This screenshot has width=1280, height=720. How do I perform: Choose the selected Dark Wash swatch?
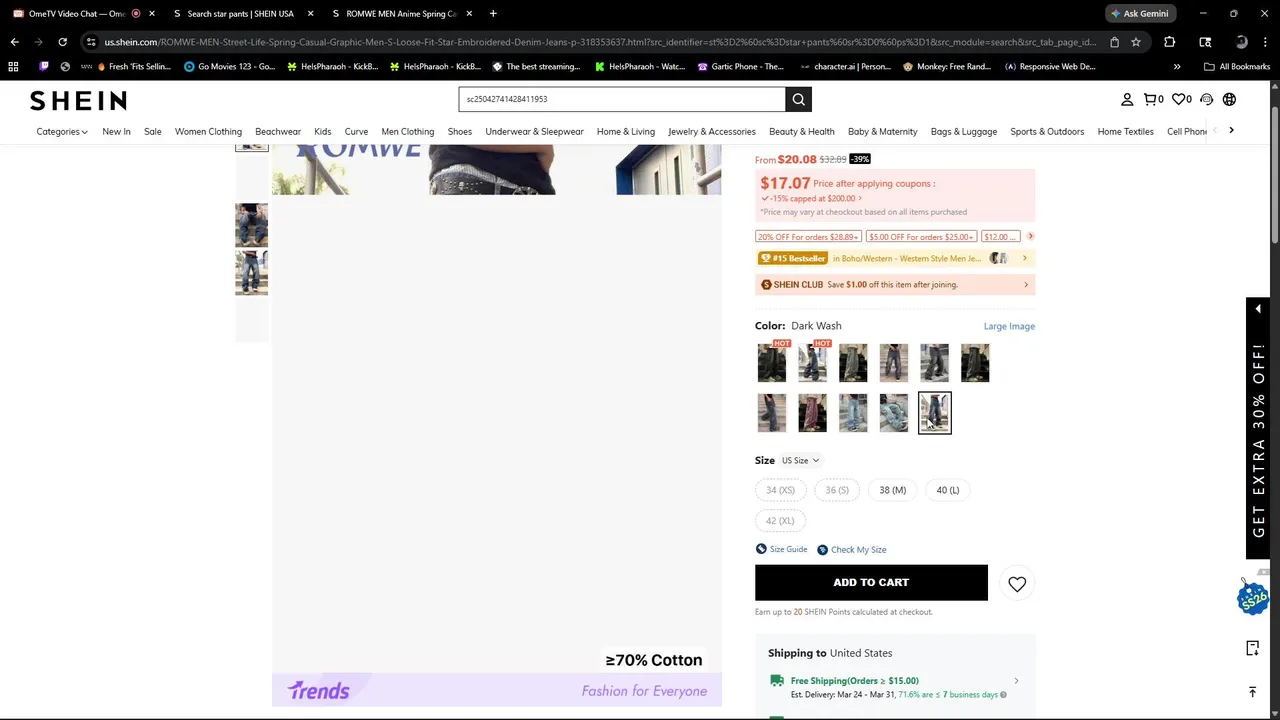click(x=934, y=413)
